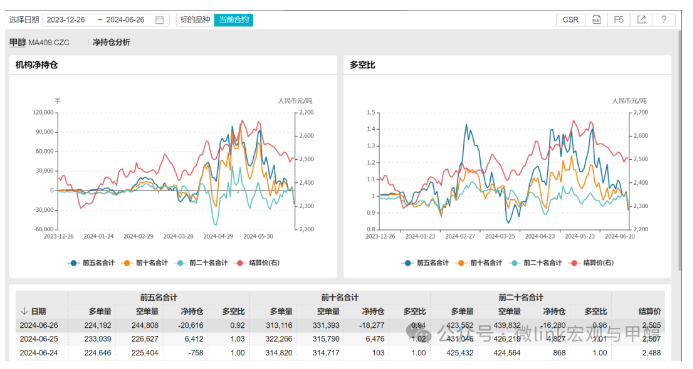
Task: Select the 当前合约 tab
Action: 234,20
